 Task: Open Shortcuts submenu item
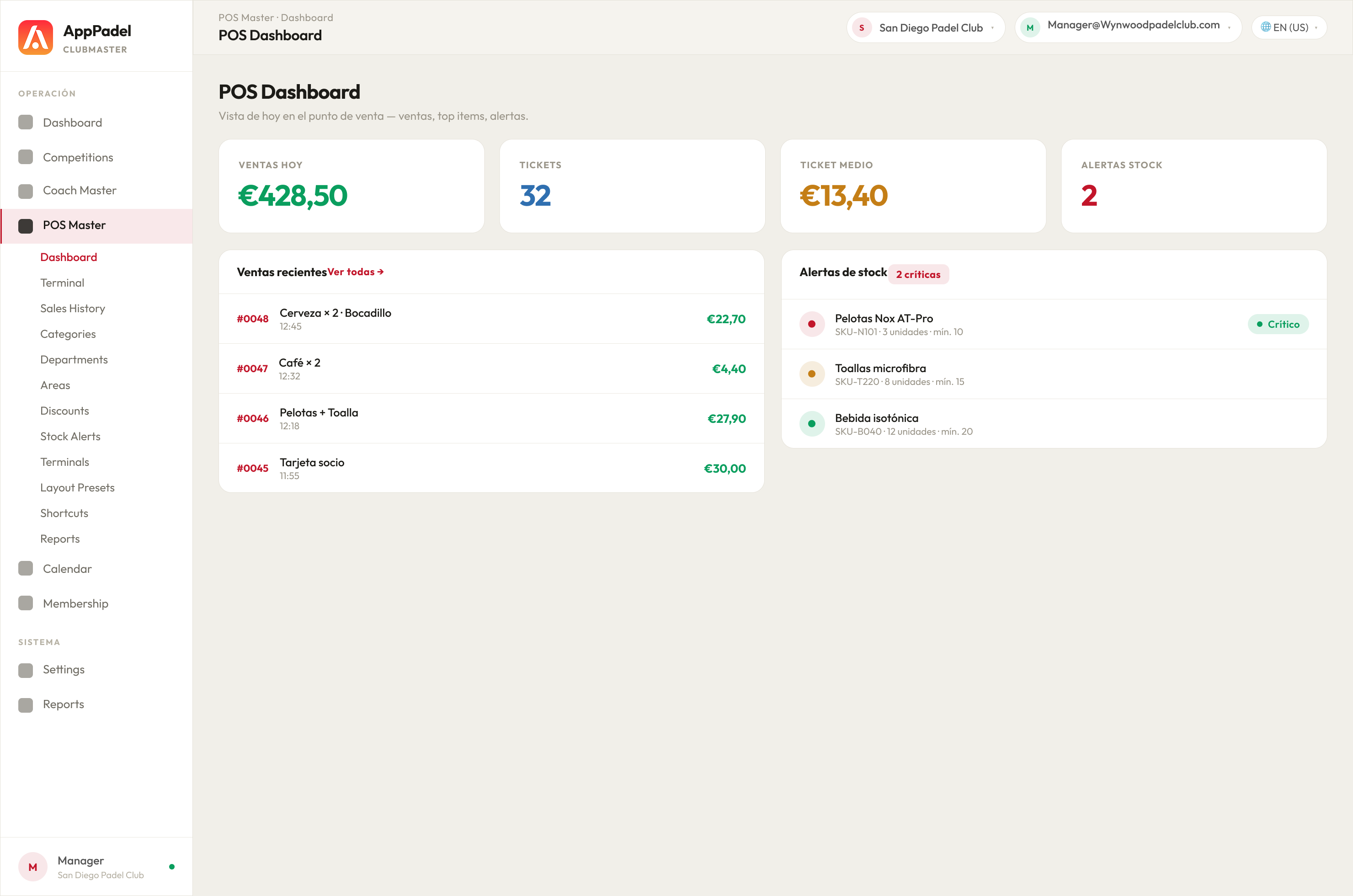click(x=64, y=513)
